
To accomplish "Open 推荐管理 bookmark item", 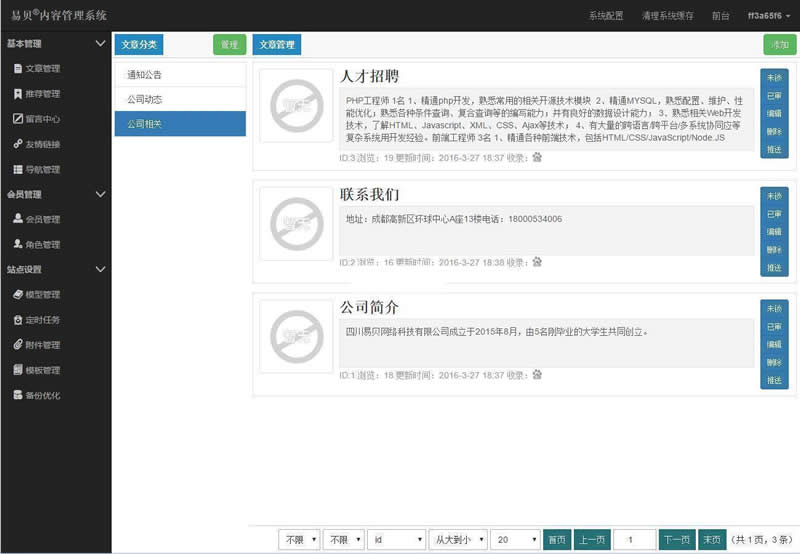I will click(42, 94).
